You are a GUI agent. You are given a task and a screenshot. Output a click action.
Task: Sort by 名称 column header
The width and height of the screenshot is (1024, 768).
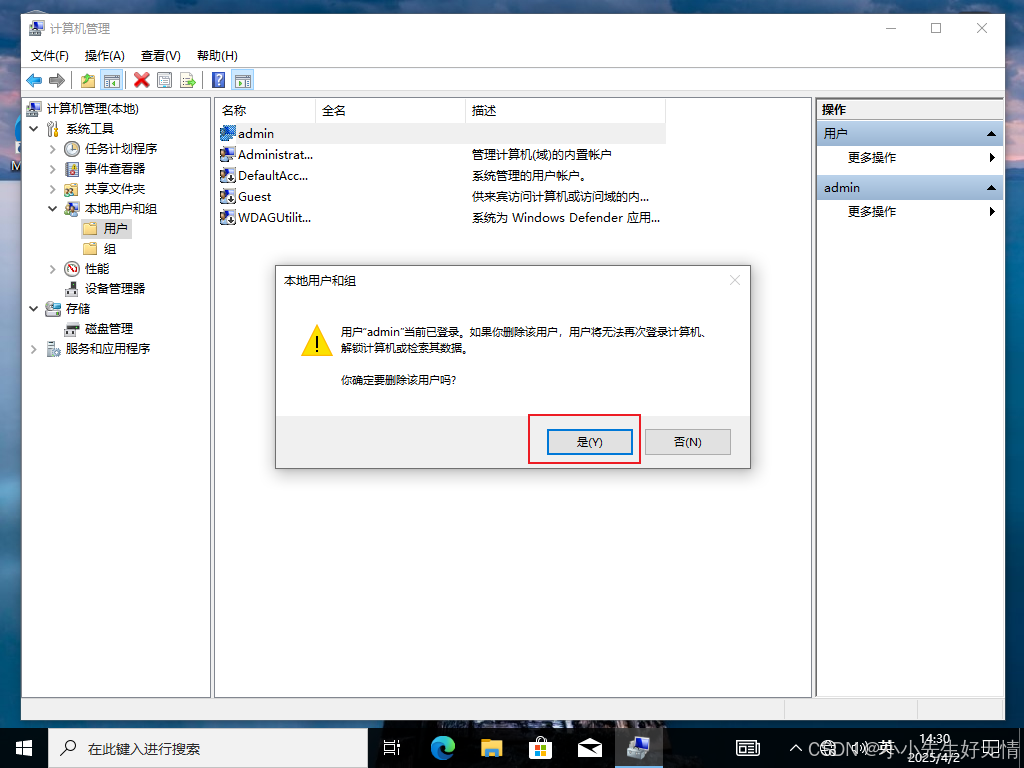pyautogui.click(x=266, y=110)
